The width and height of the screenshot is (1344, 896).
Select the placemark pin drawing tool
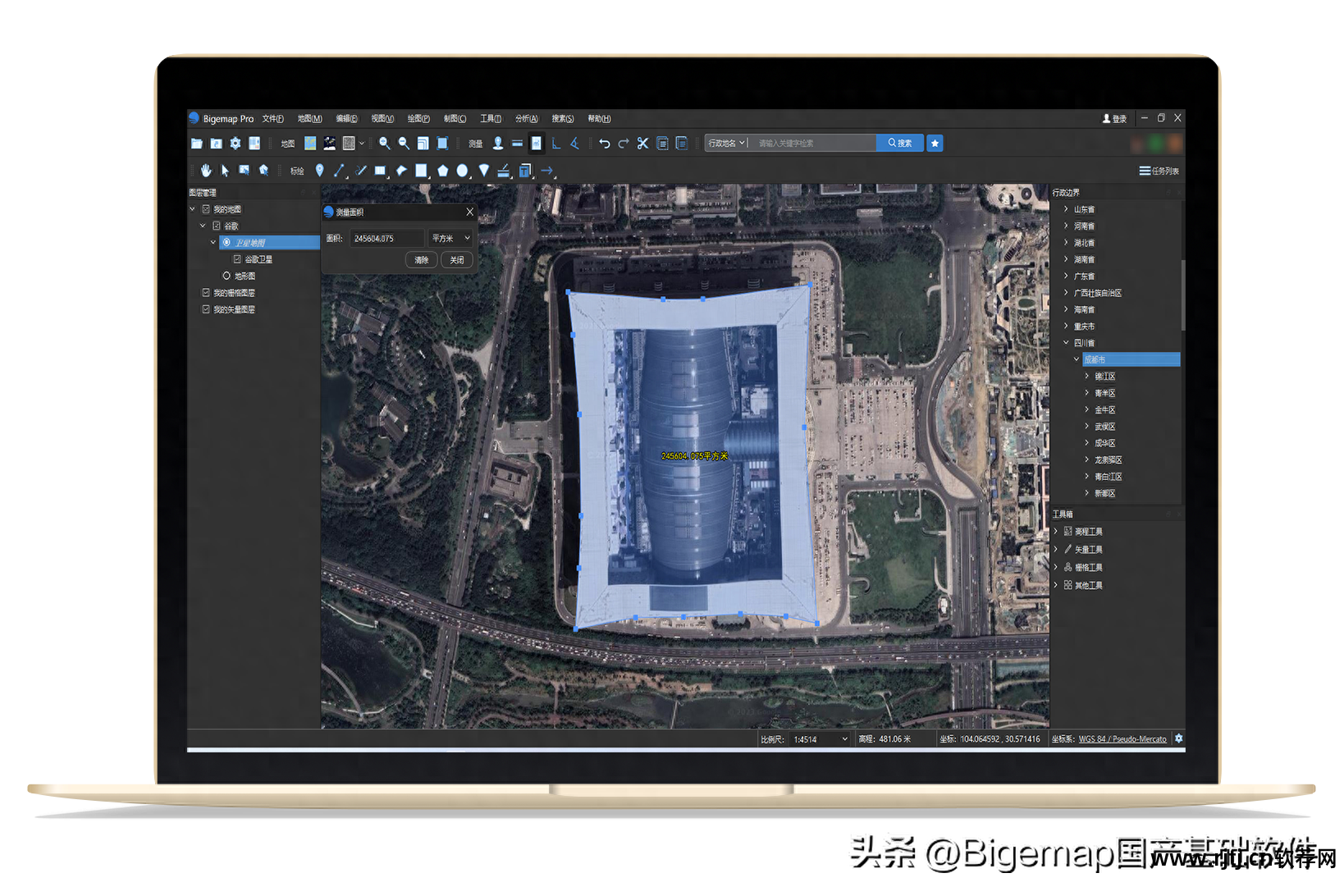[319, 171]
